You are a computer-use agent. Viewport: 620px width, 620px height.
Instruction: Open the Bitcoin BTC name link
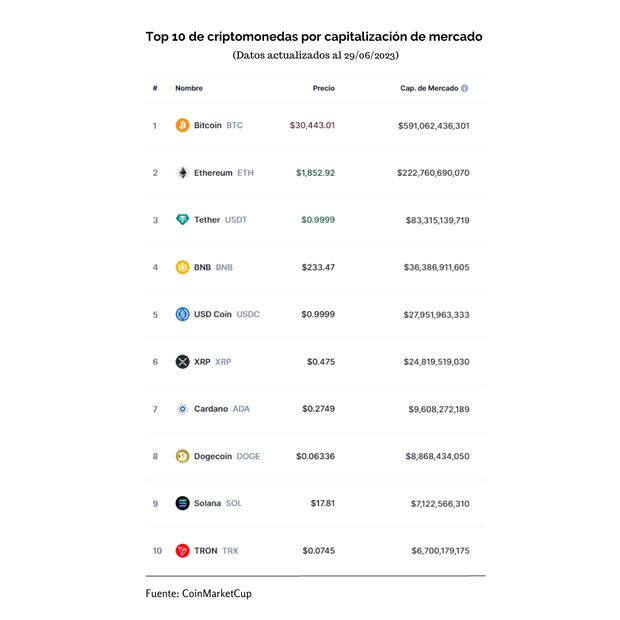[x=218, y=126]
